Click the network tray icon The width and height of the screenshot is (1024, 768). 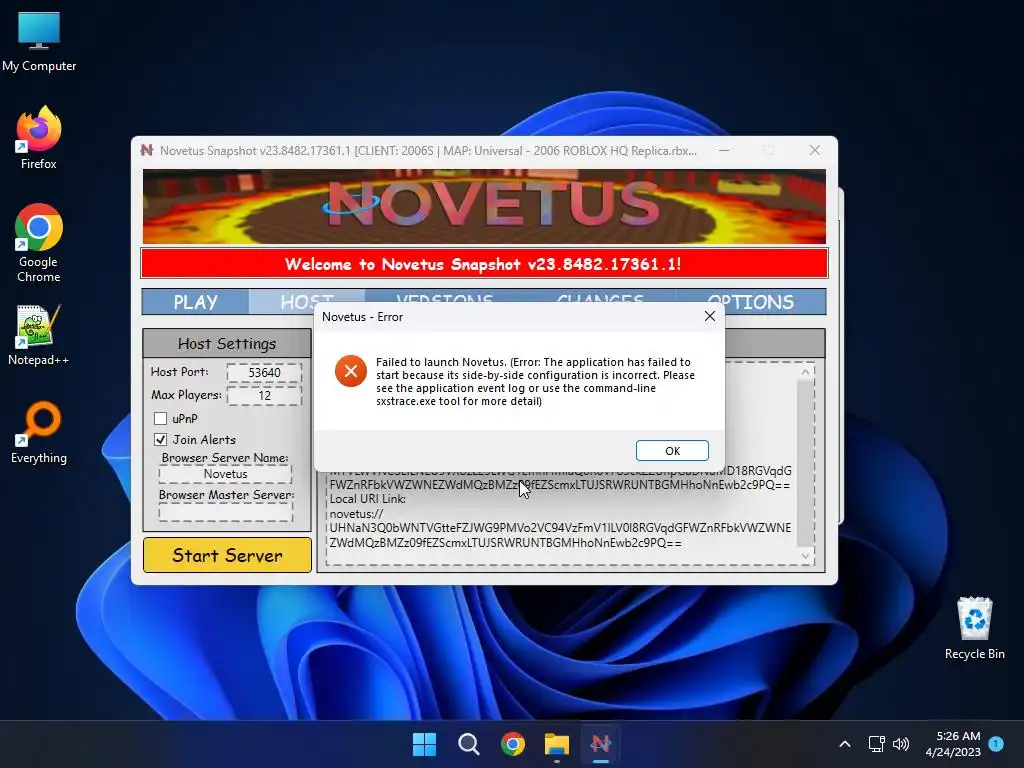pos(876,744)
